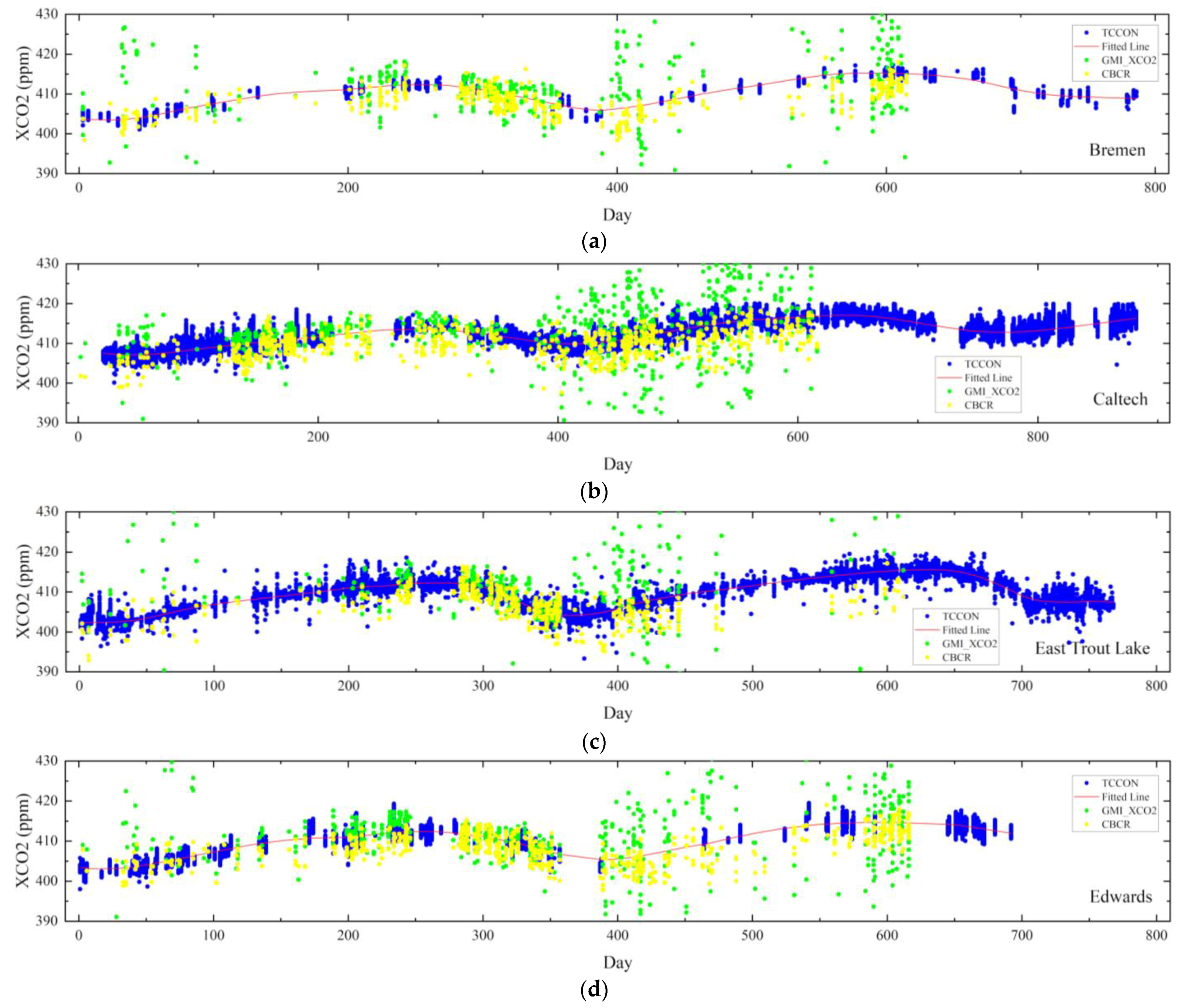This screenshot has height=1008, width=1183.
Task: Select the yellow CBCR marker in Edwards legend
Action: point(1086,824)
